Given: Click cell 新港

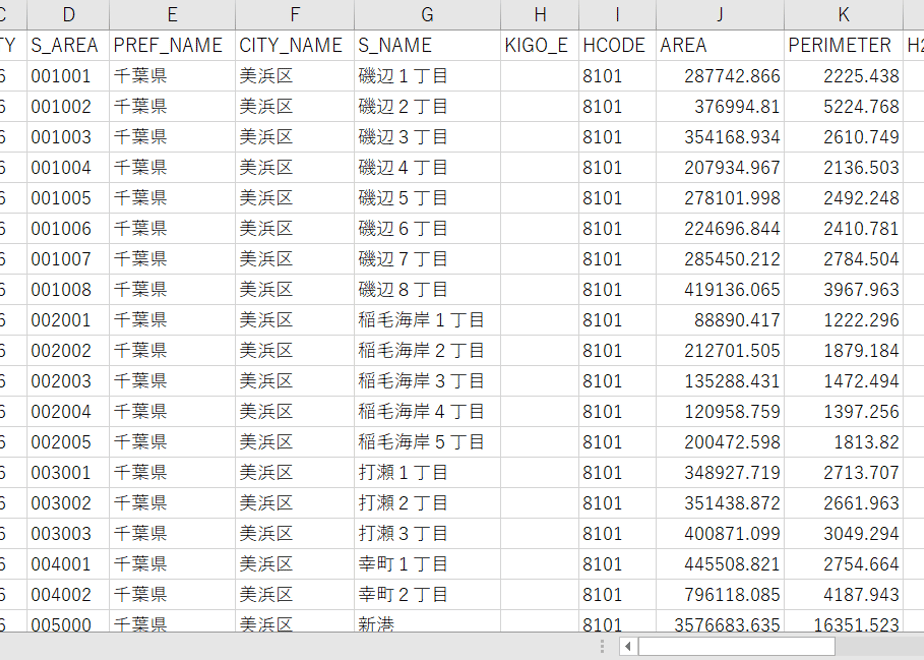Looking at the screenshot, I should tap(427, 622).
